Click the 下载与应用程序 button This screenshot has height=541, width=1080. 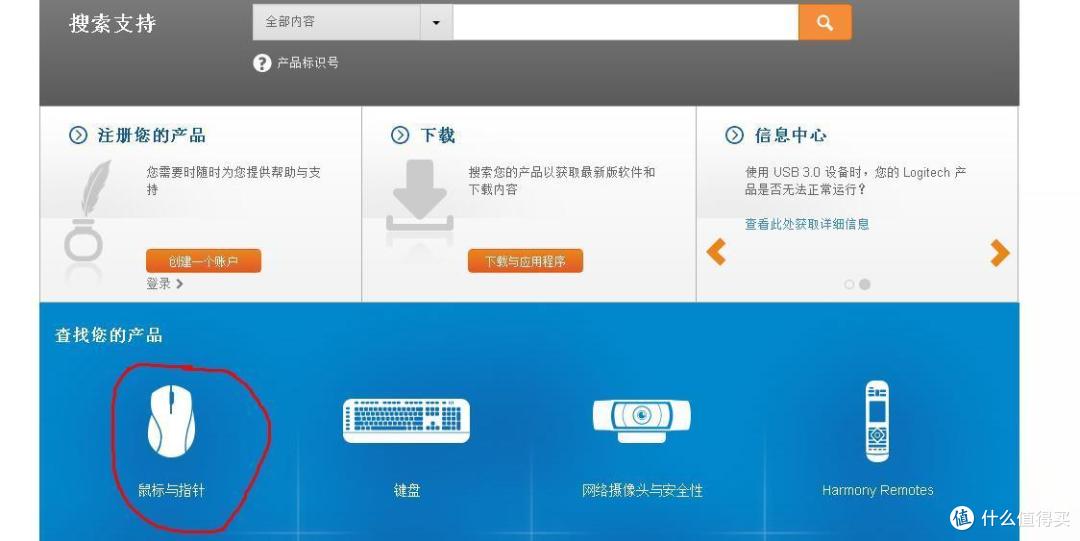(526, 261)
